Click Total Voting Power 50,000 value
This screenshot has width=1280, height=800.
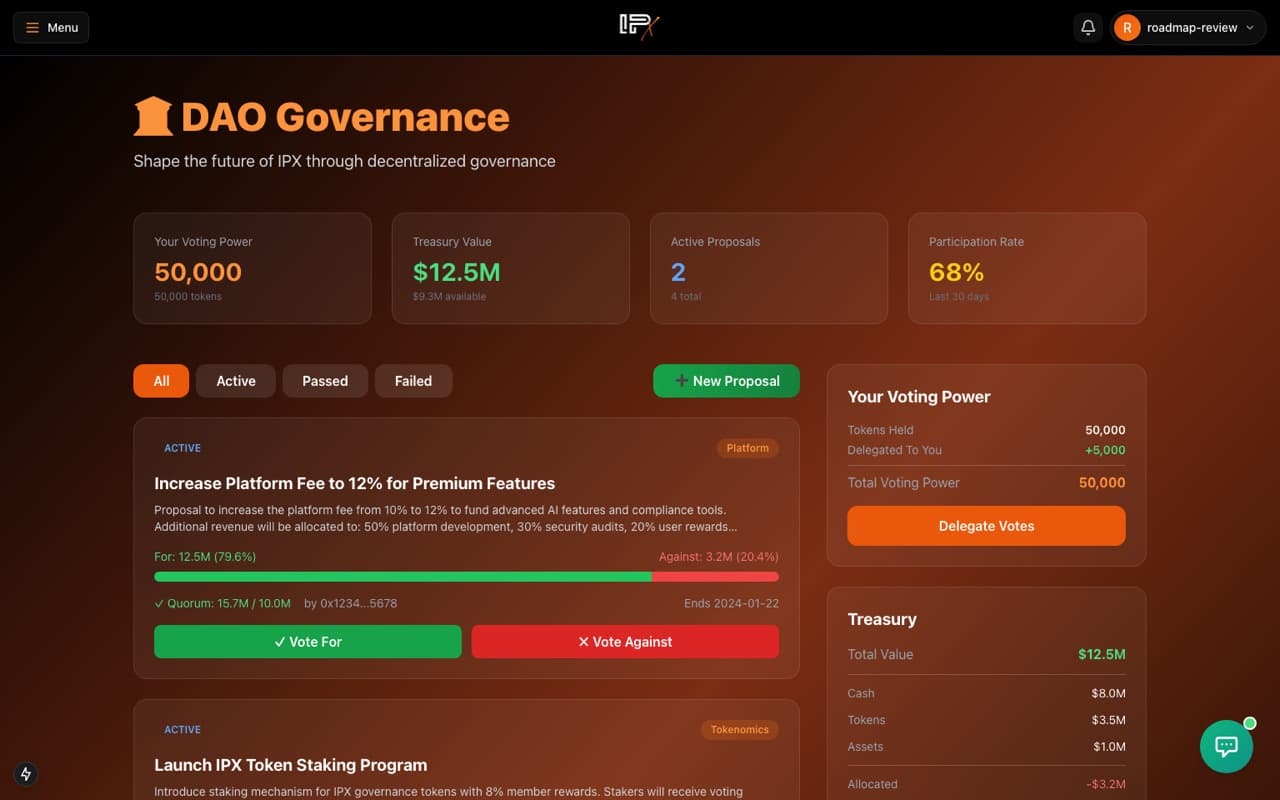coord(1102,482)
